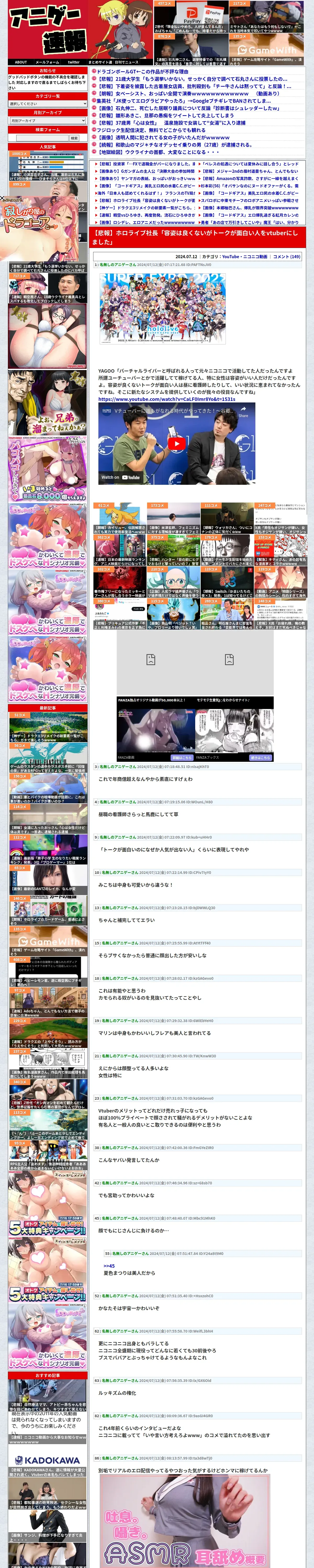Image resolution: width=314 pixels, height=1568 pixels.
Task: Open Watch on YouTube badge
Action: (121, 477)
